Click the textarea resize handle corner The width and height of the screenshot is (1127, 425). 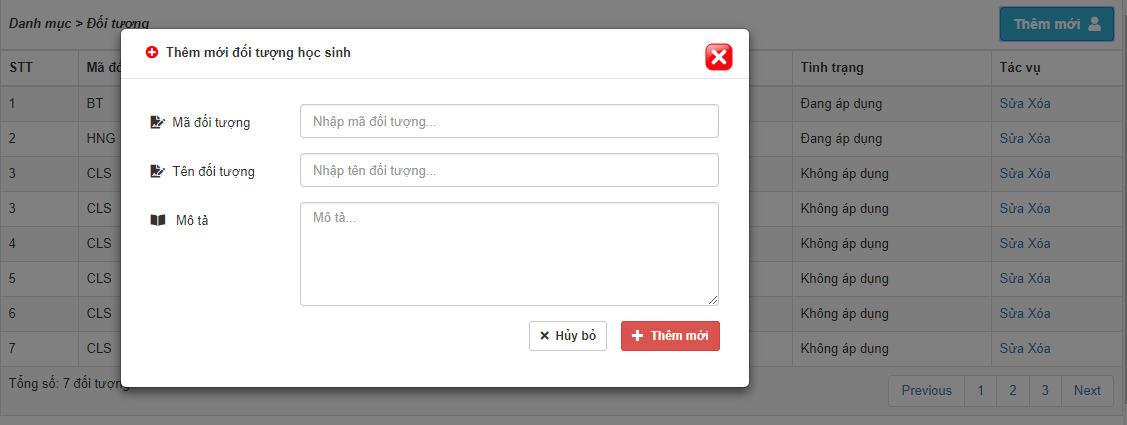pos(714,300)
